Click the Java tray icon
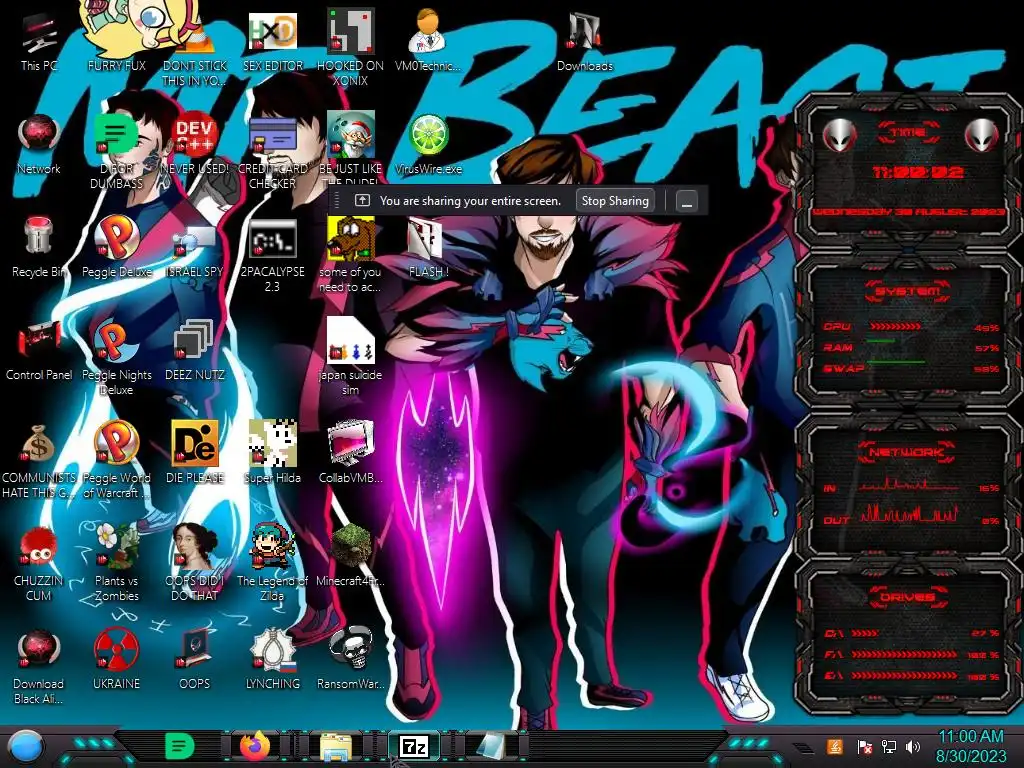Image resolution: width=1024 pixels, height=768 pixels. [x=835, y=746]
